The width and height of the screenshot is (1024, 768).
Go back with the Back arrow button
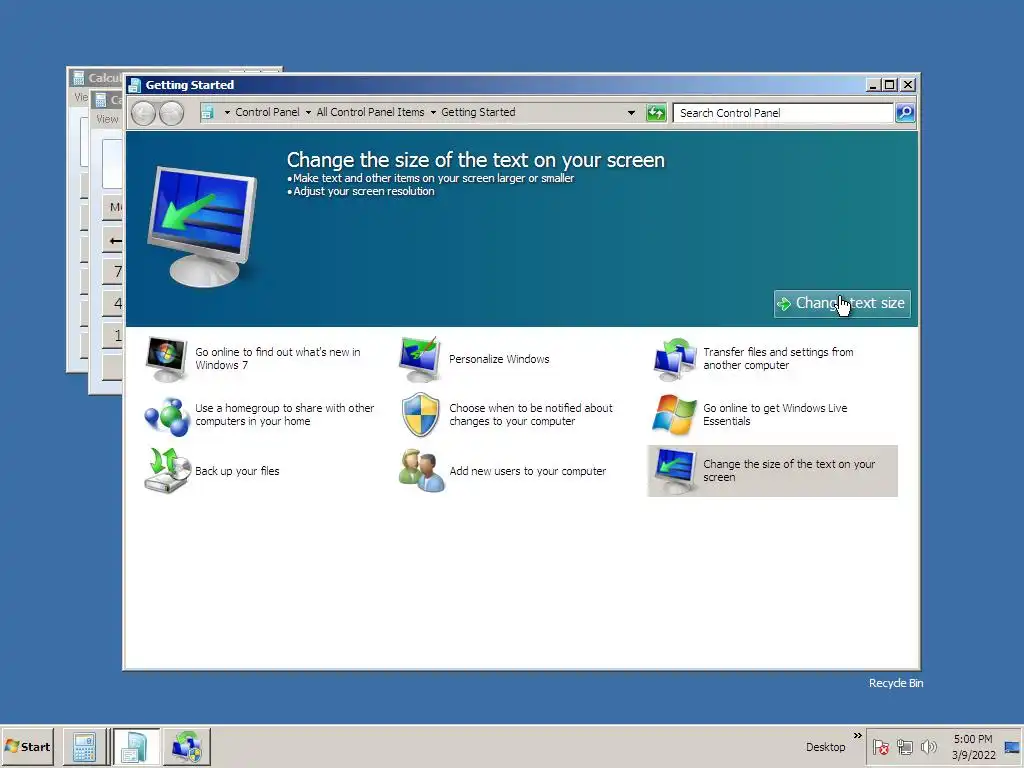(143, 114)
